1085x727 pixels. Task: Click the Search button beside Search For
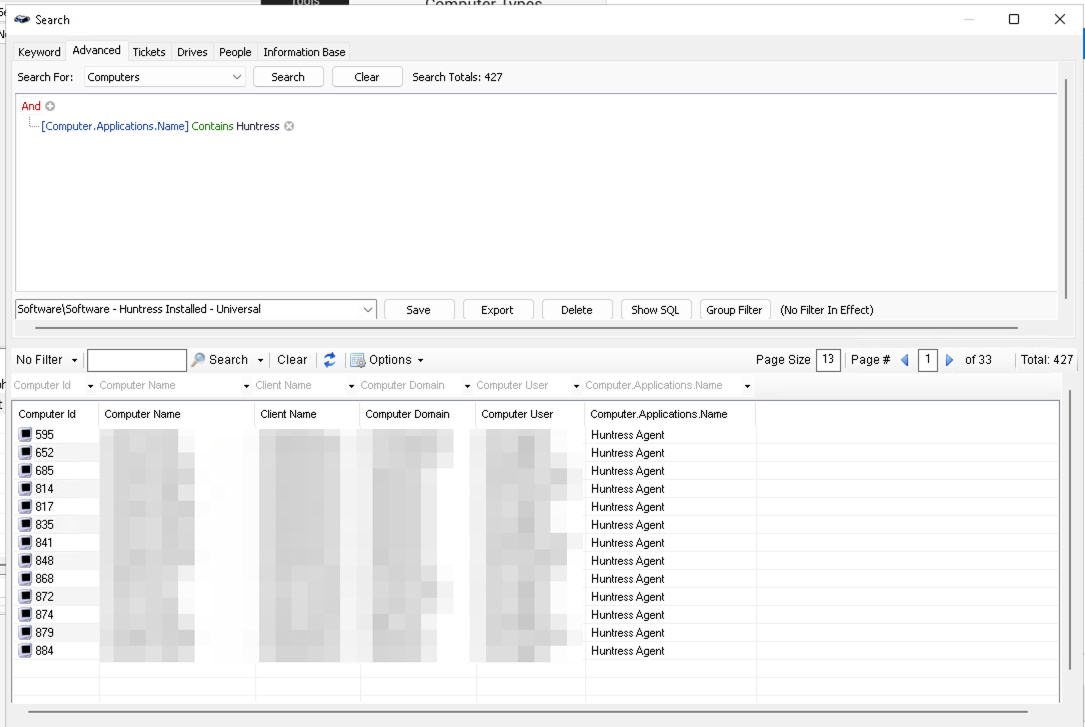(x=288, y=77)
